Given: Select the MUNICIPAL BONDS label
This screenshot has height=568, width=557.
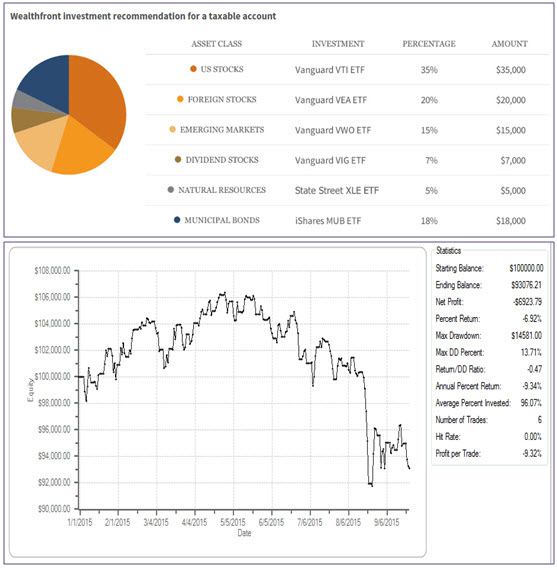Looking at the screenshot, I should pyautogui.click(x=222, y=220).
